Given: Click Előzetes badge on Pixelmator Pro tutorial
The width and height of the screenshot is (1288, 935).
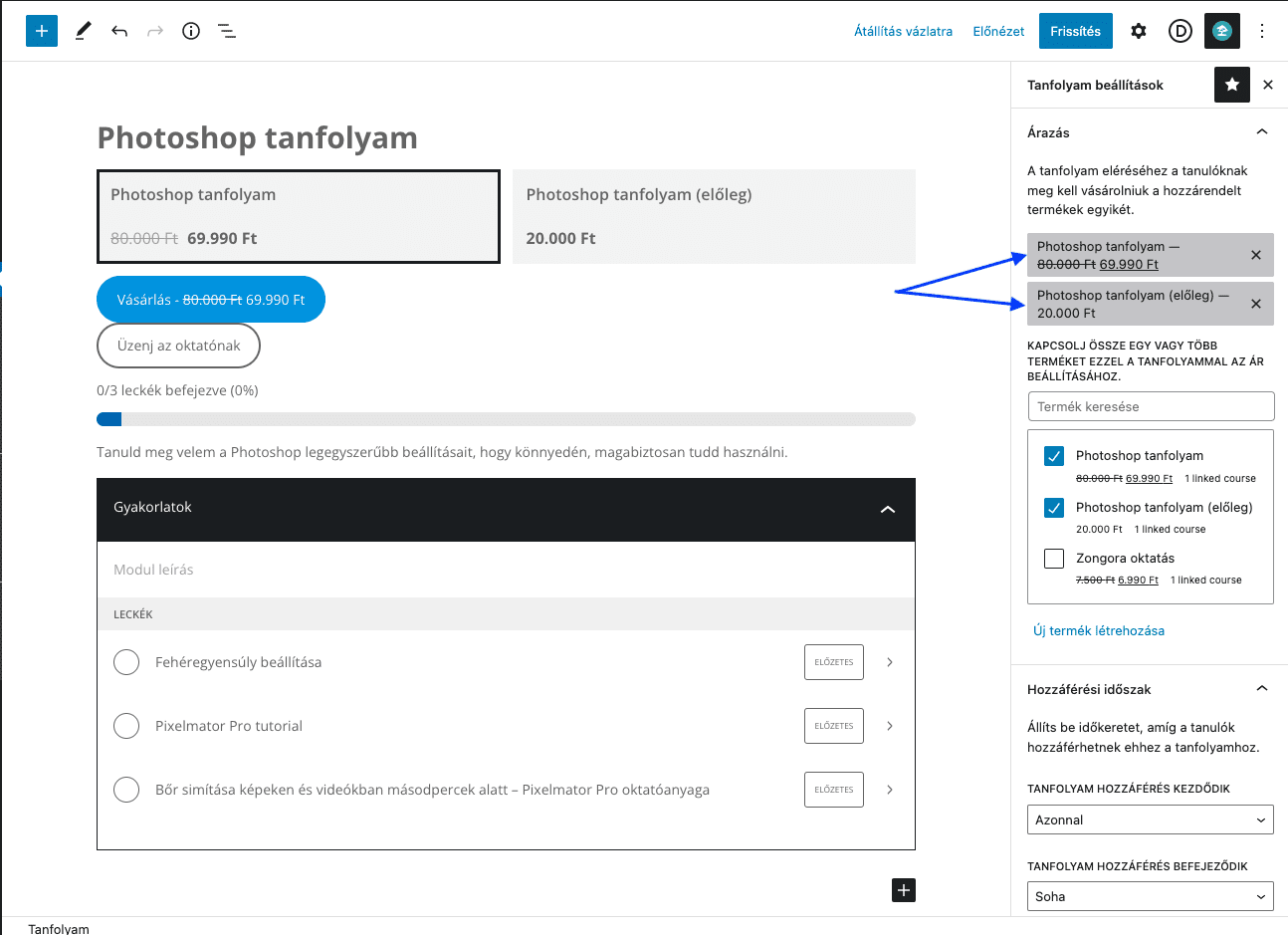Looking at the screenshot, I should click(x=834, y=726).
